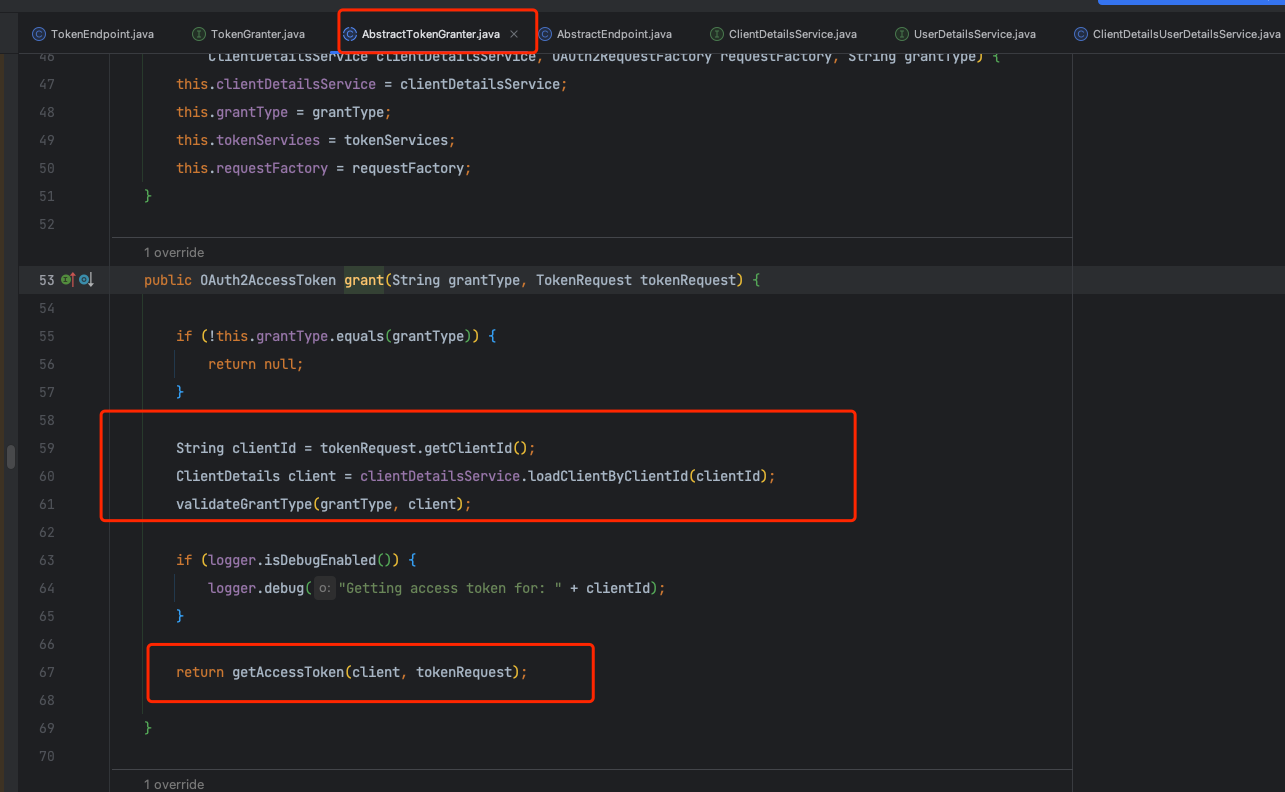Close the AbstractTokenGranter.java tab
This screenshot has width=1285, height=792.
[x=514, y=34]
